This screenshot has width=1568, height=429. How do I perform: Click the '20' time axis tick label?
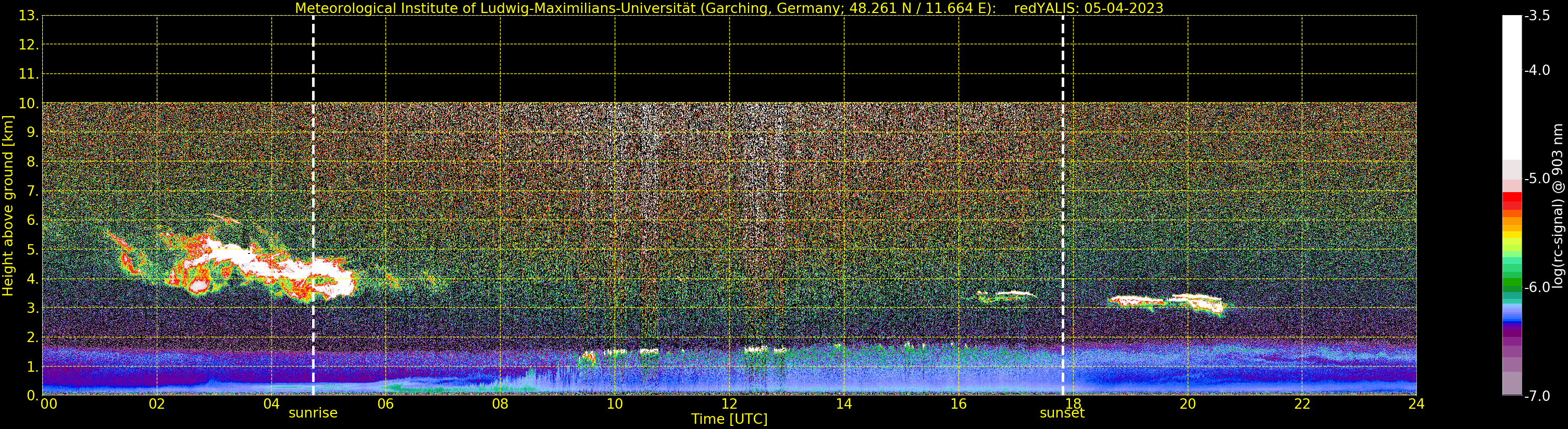[1188, 404]
